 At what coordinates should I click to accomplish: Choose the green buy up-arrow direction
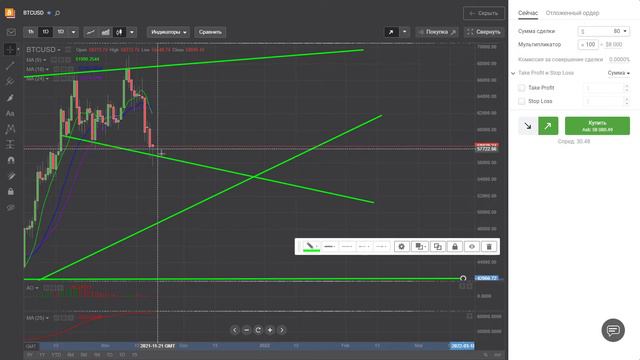coord(548,126)
